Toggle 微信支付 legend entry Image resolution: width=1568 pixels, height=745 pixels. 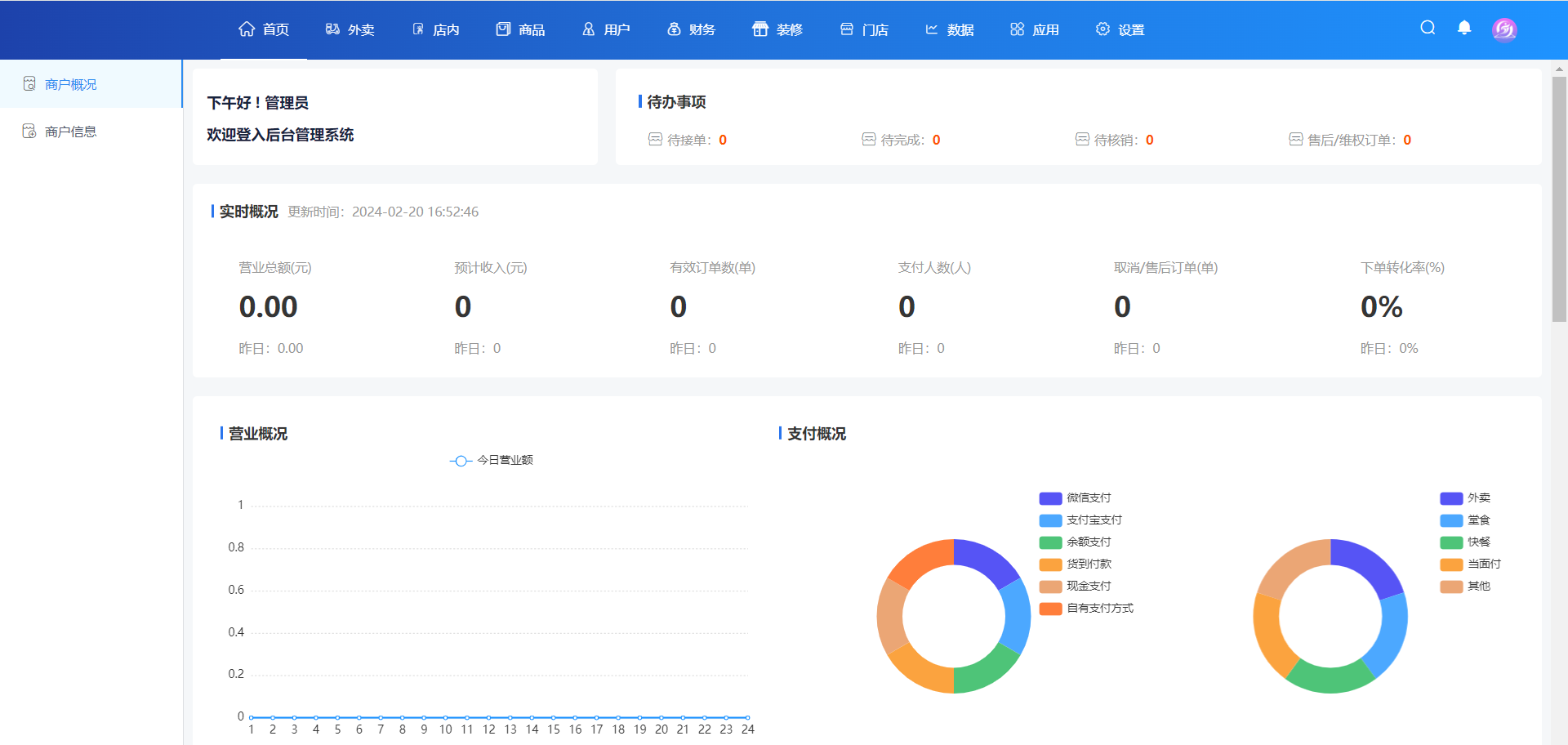pyautogui.click(x=1075, y=497)
